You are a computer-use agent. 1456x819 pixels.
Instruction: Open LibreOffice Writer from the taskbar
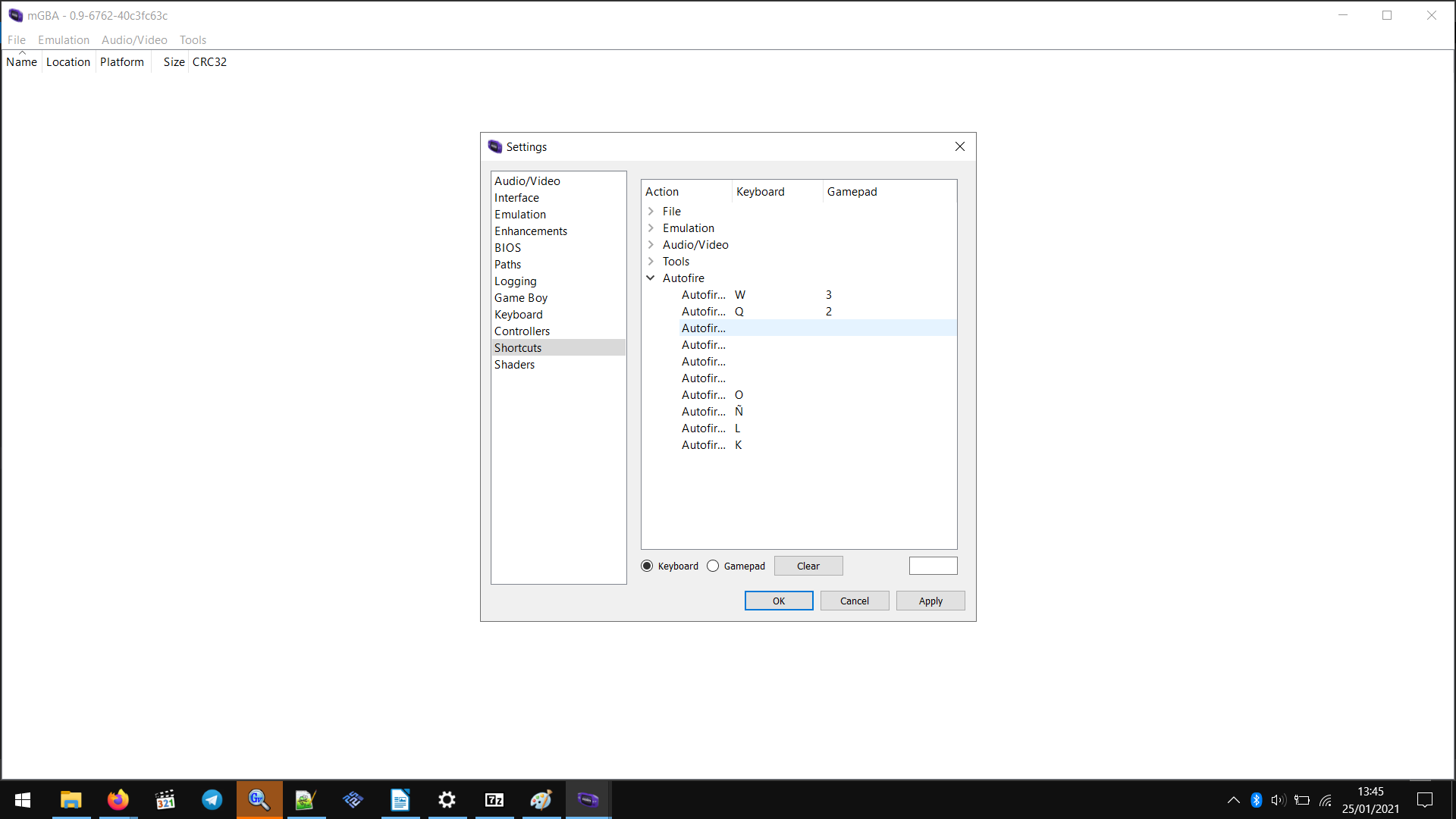pos(400,799)
